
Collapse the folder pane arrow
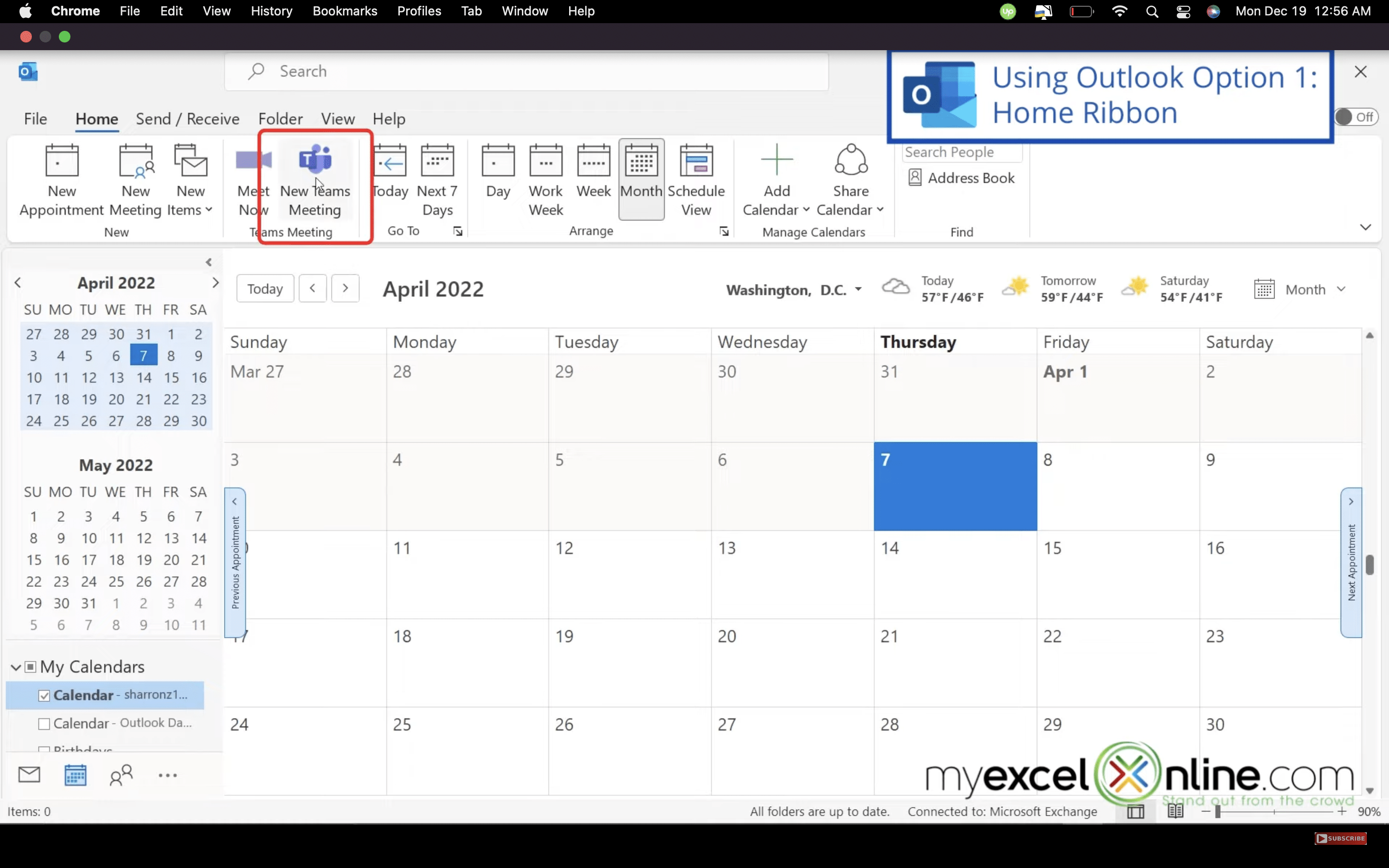209,262
